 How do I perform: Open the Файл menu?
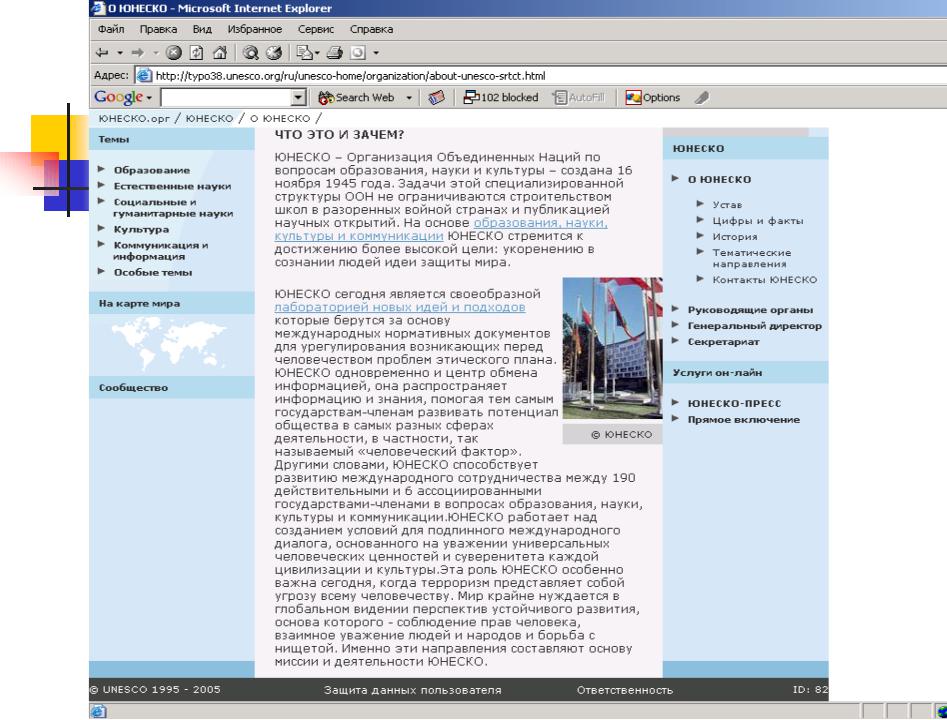pyautogui.click(x=111, y=29)
